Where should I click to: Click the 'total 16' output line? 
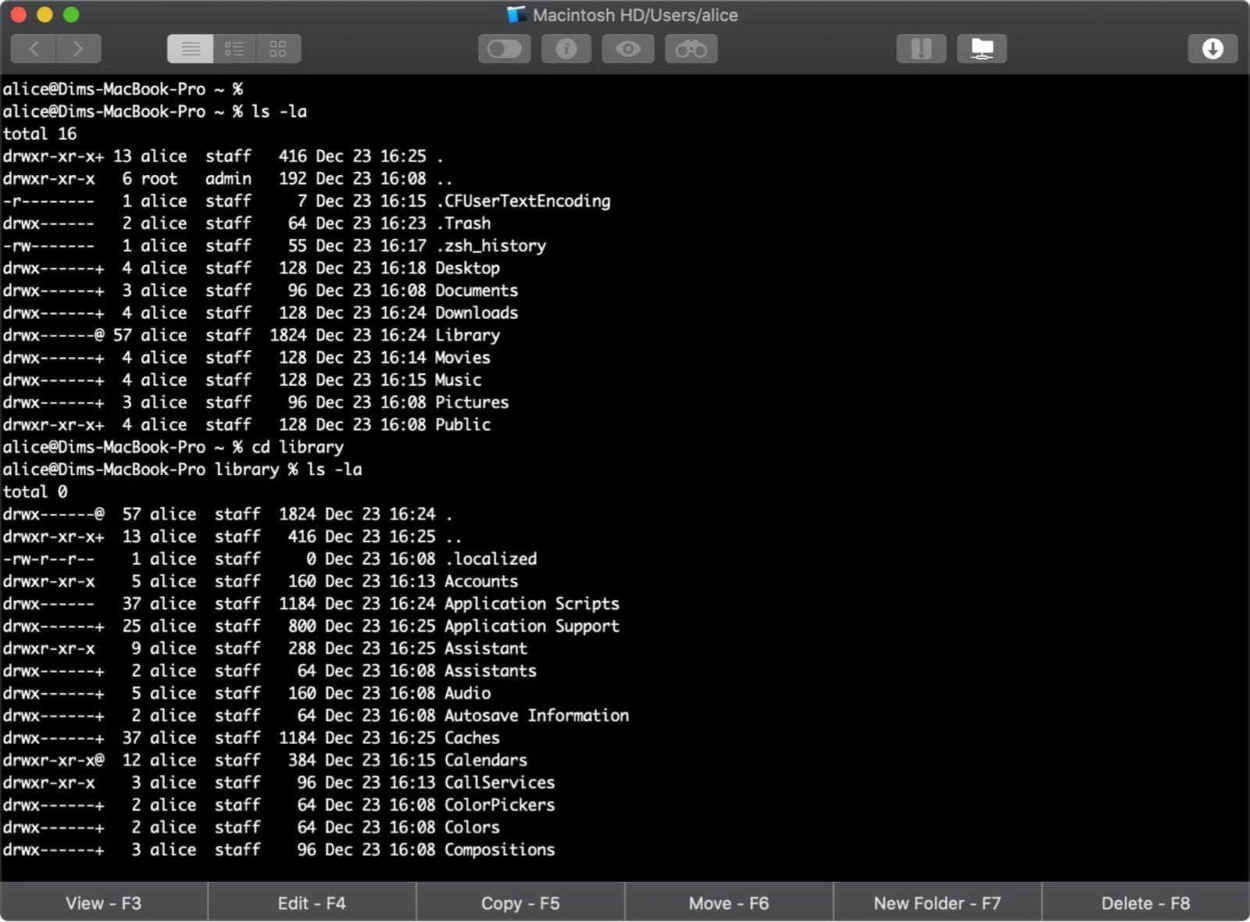pyautogui.click(x=40, y=134)
